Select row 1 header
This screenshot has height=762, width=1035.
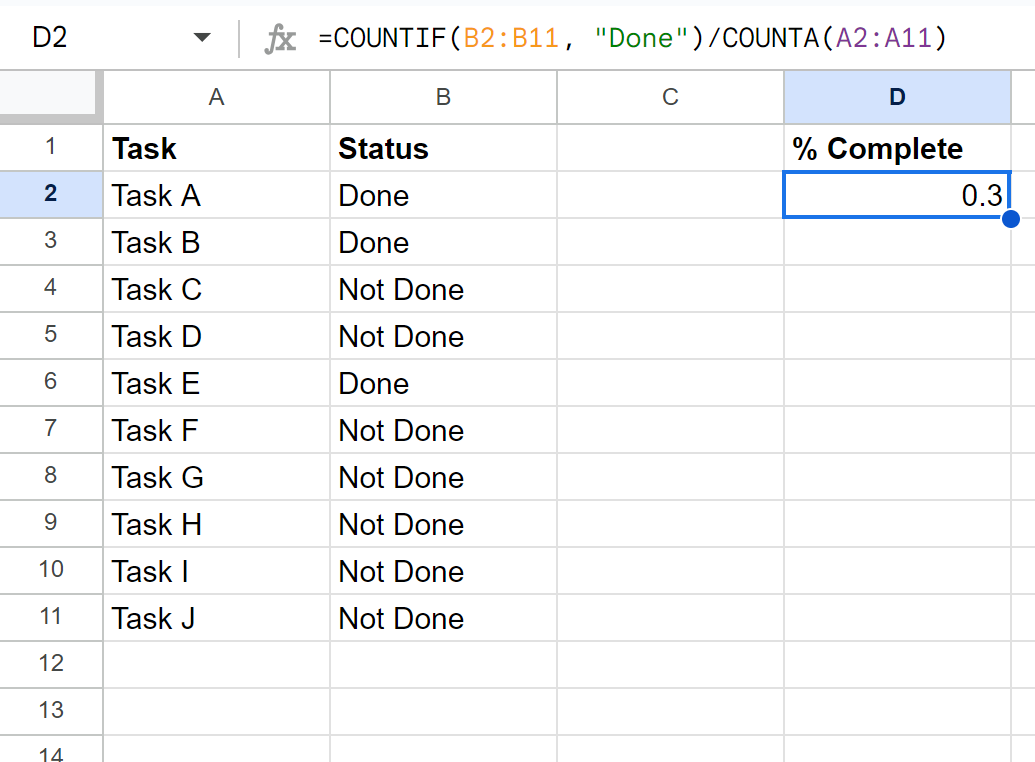[x=51, y=147]
